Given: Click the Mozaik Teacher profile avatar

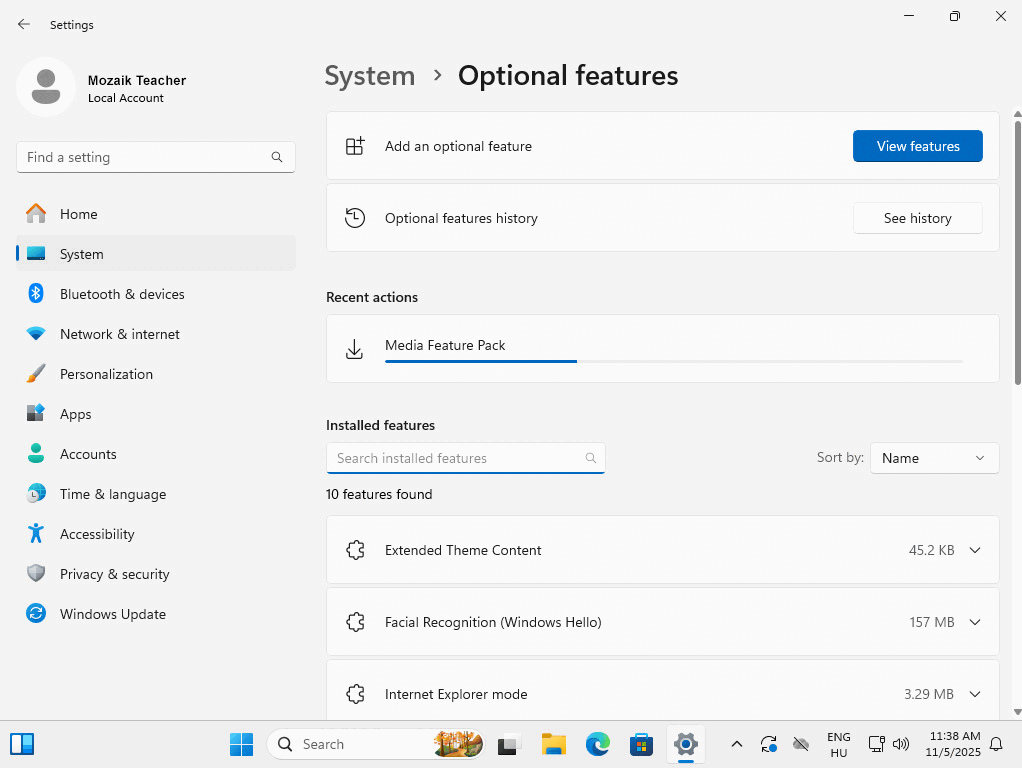Looking at the screenshot, I should coord(46,87).
